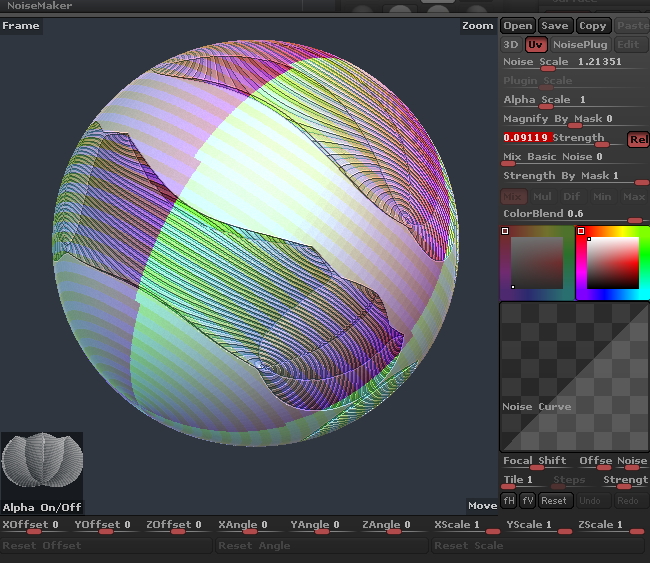Toggle the Rel strength button
The image size is (650, 563).
637,139
